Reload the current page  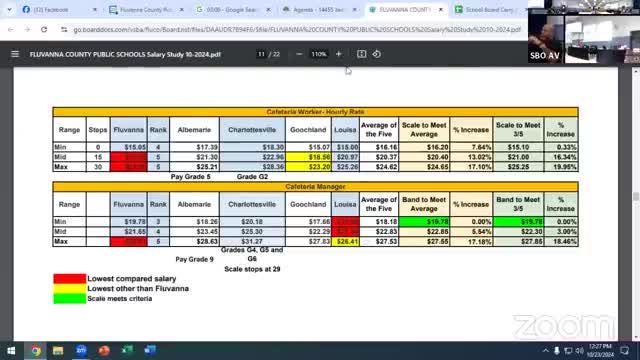point(44,29)
